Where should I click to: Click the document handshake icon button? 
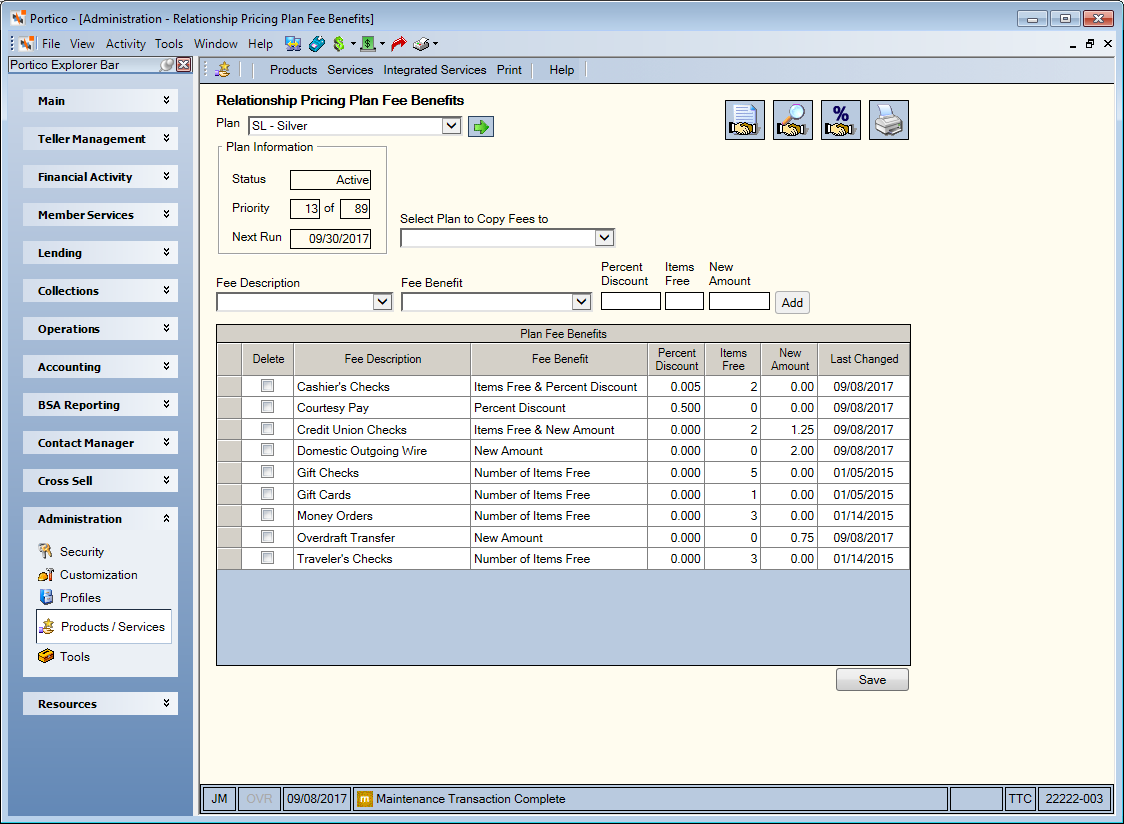pyautogui.click(x=745, y=120)
